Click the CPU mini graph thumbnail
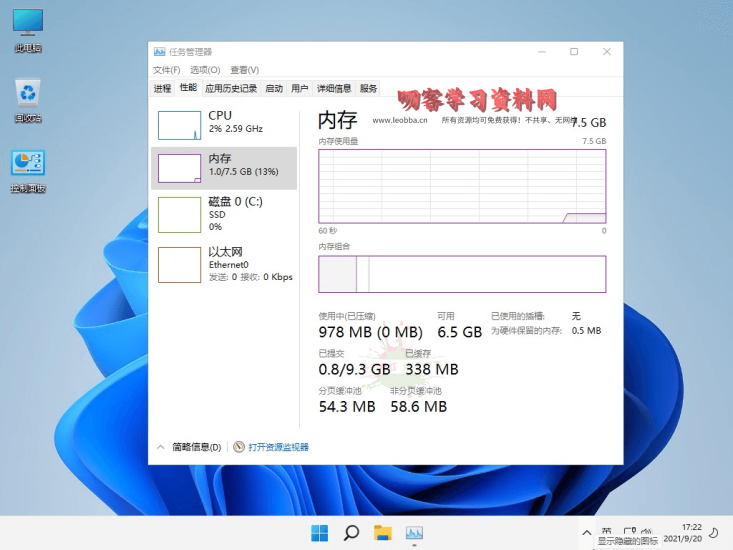733x550 pixels. pos(180,125)
